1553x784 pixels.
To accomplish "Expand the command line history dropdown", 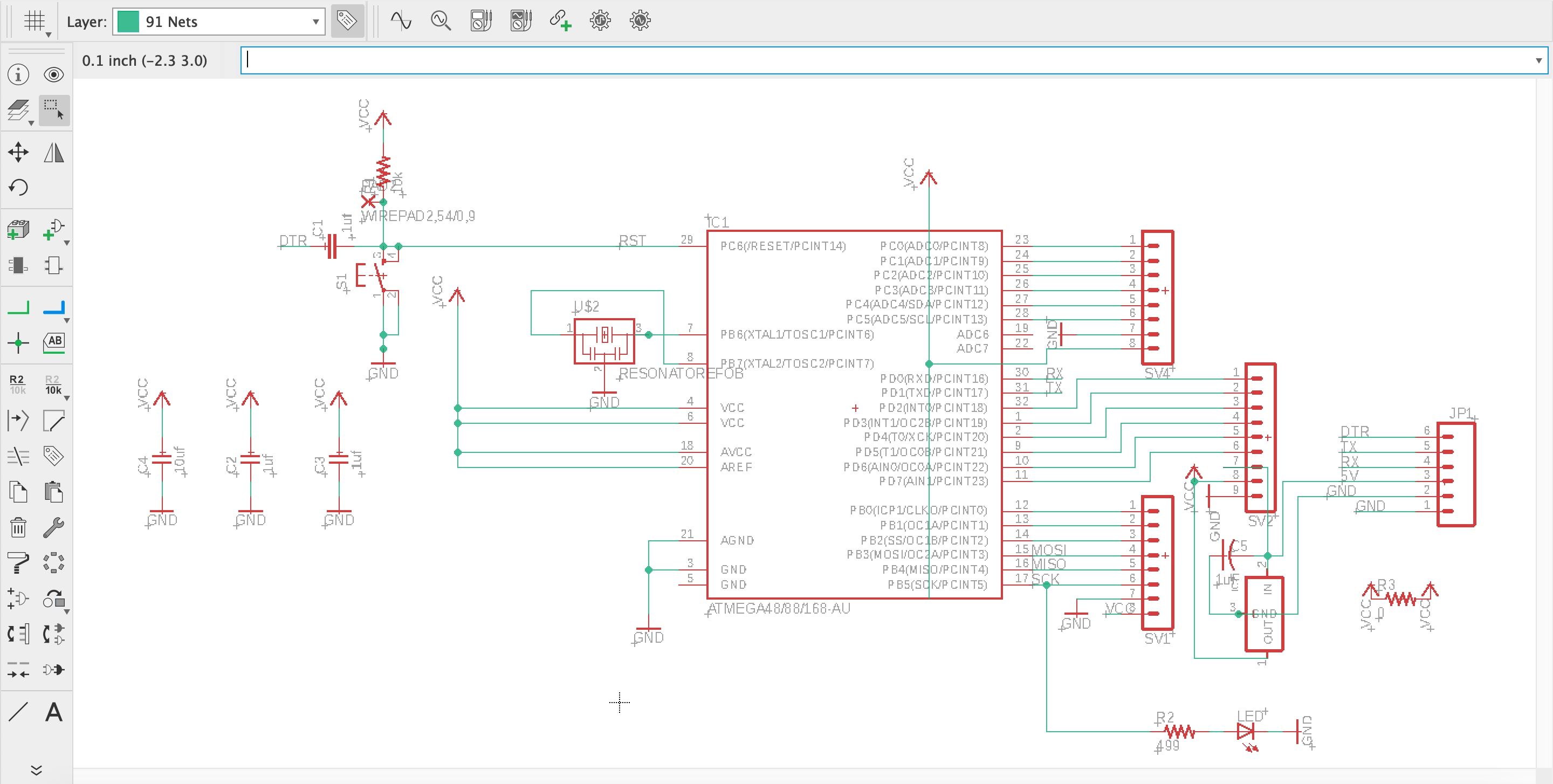I will point(1538,60).
